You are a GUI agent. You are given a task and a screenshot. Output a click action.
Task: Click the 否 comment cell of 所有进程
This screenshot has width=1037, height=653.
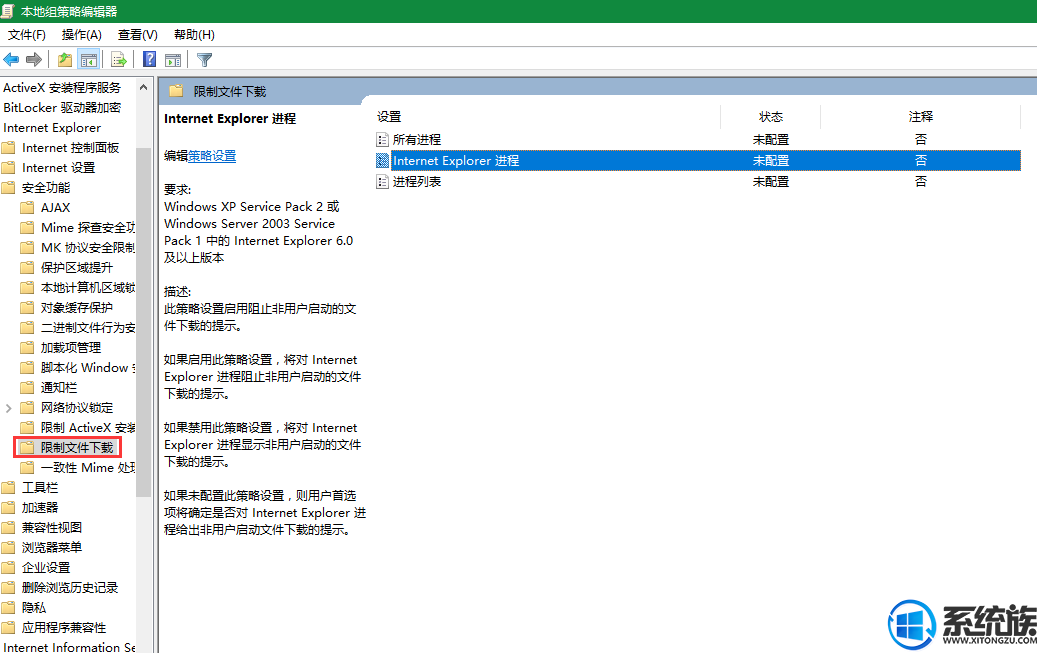click(x=921, y=140)
